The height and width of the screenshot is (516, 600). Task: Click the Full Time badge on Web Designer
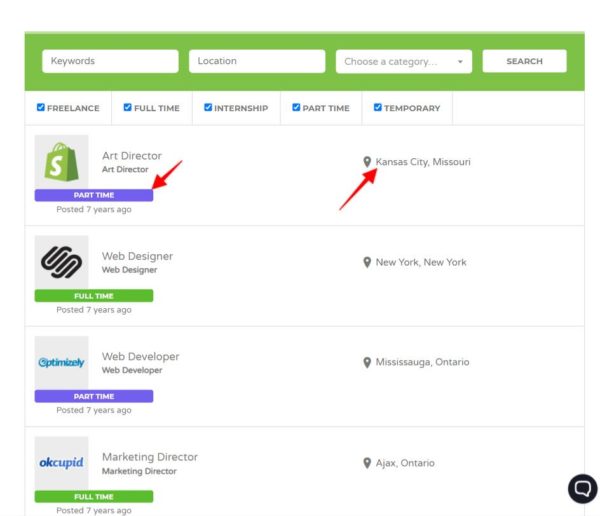(x=94, y=296)
